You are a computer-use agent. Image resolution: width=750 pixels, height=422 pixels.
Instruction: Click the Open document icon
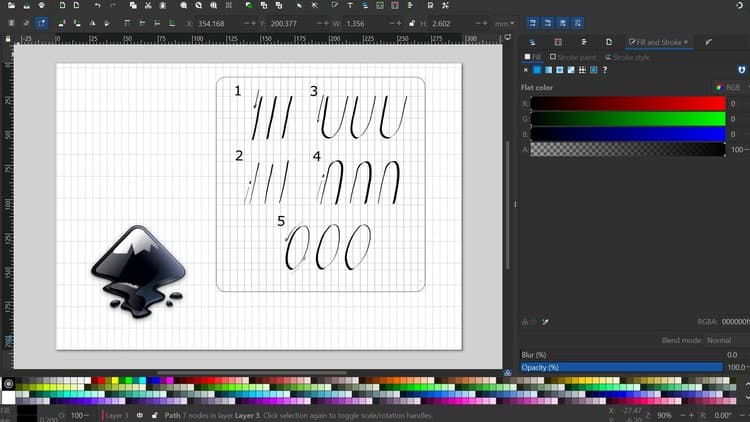point(11,5)
